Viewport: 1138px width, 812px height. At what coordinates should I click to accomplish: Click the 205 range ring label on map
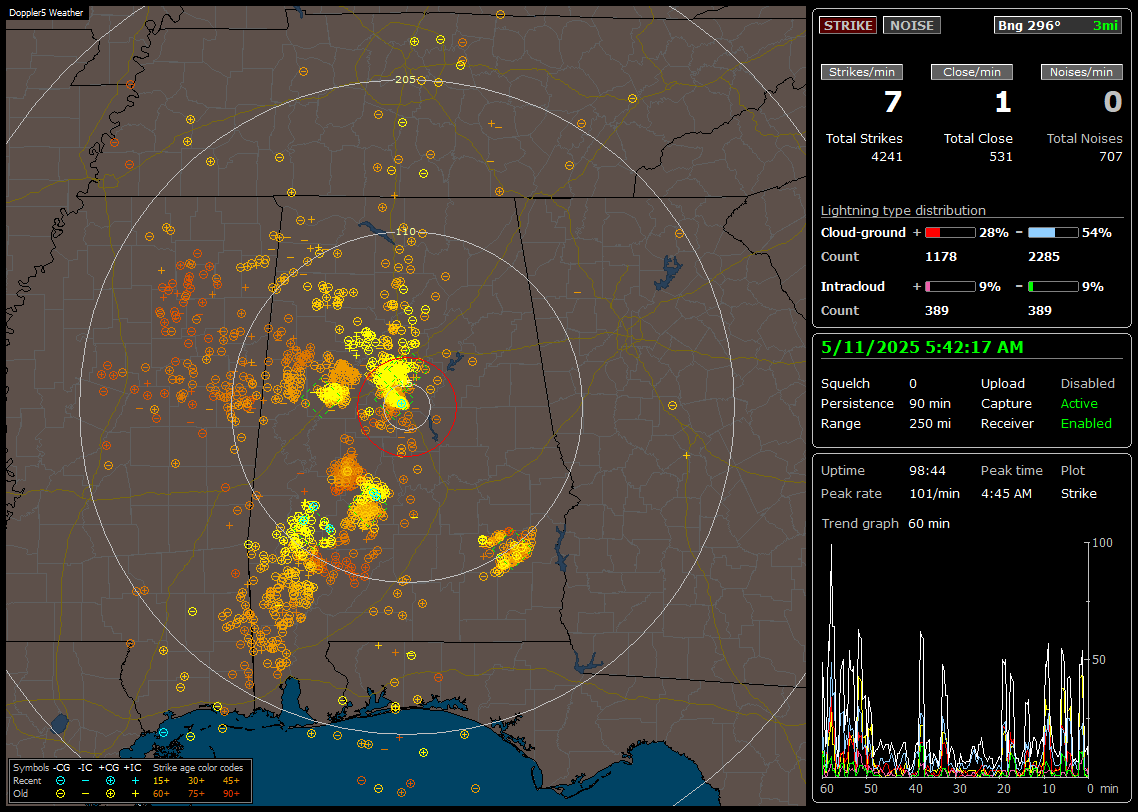(405, 80)
